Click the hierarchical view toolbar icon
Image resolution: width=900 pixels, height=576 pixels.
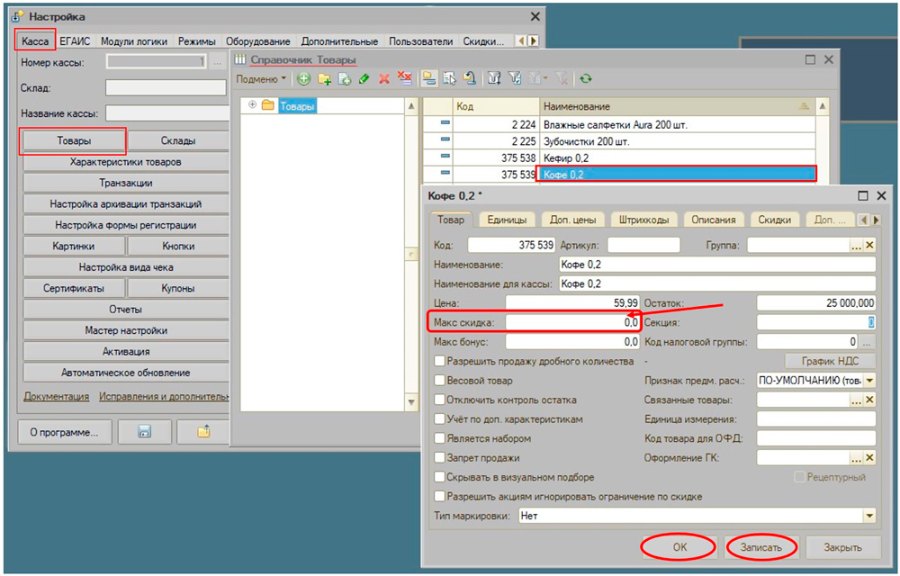click(429, 79)
